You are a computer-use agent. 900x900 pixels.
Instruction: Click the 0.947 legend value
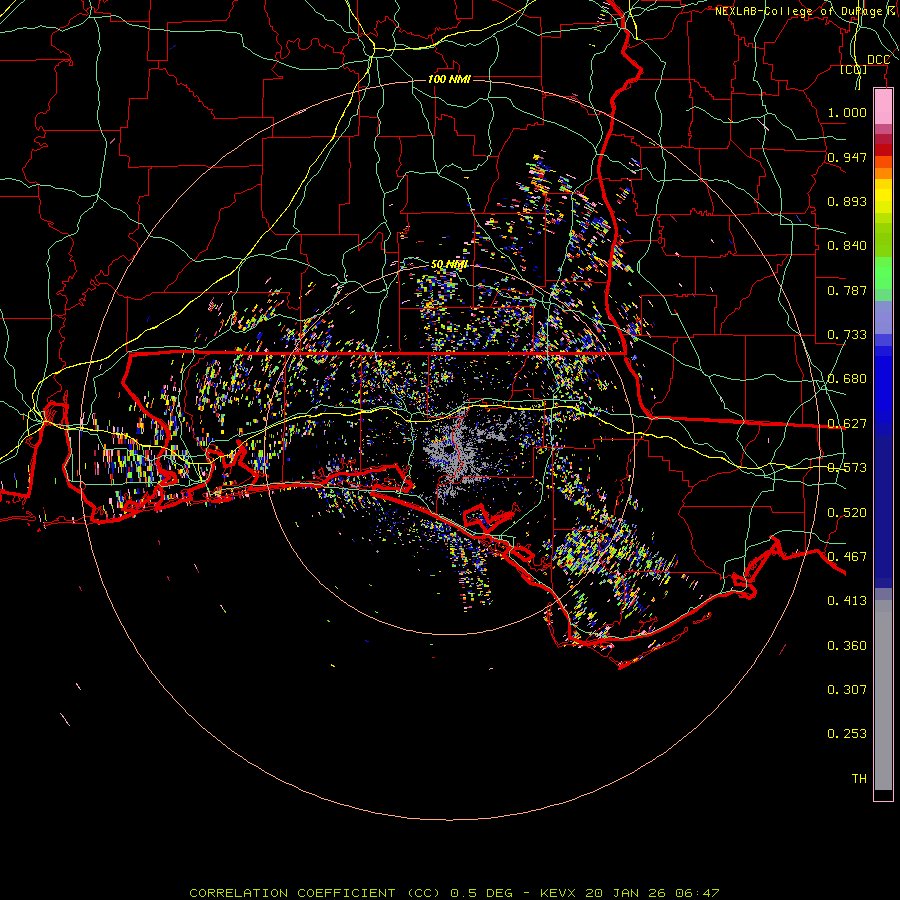pos(847,157)
